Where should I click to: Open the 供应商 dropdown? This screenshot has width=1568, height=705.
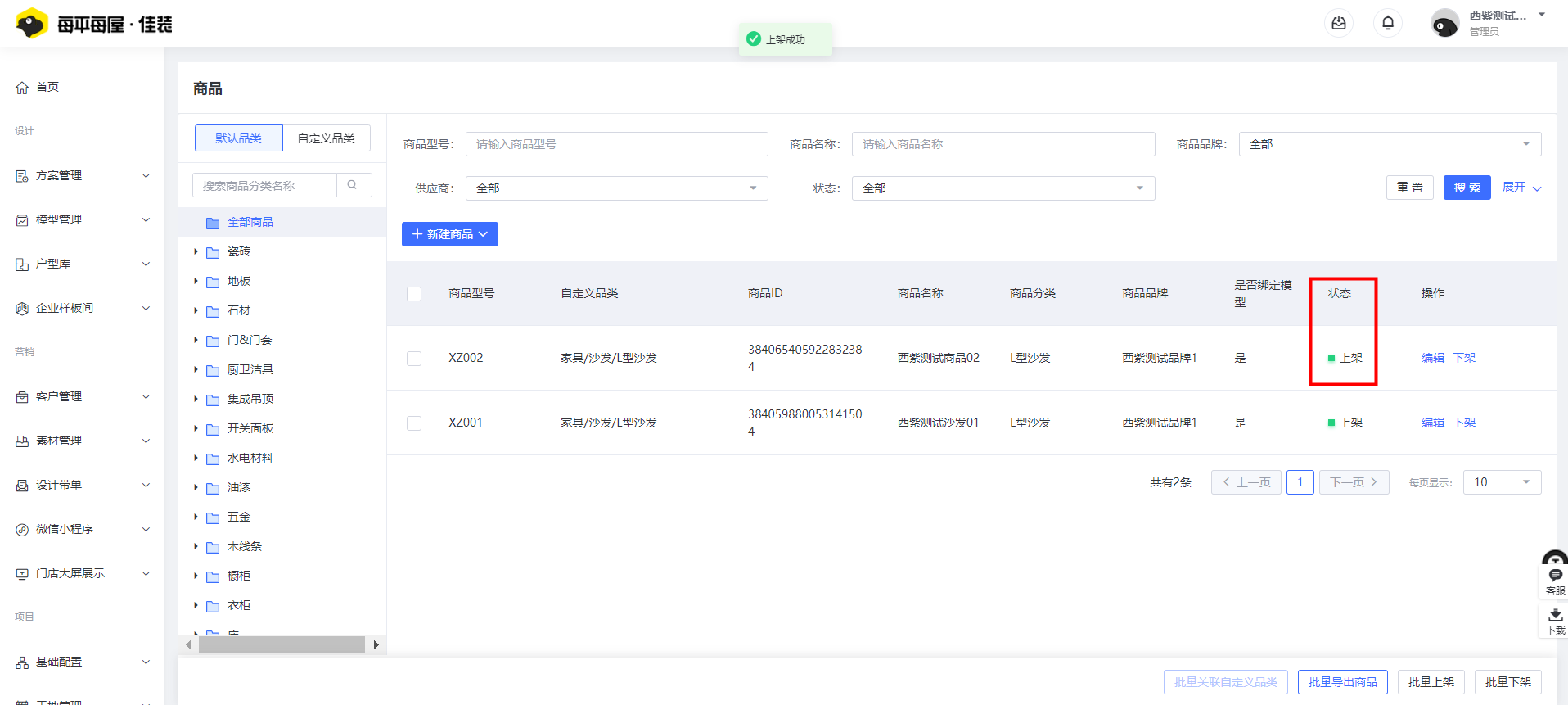coord(616,188)
